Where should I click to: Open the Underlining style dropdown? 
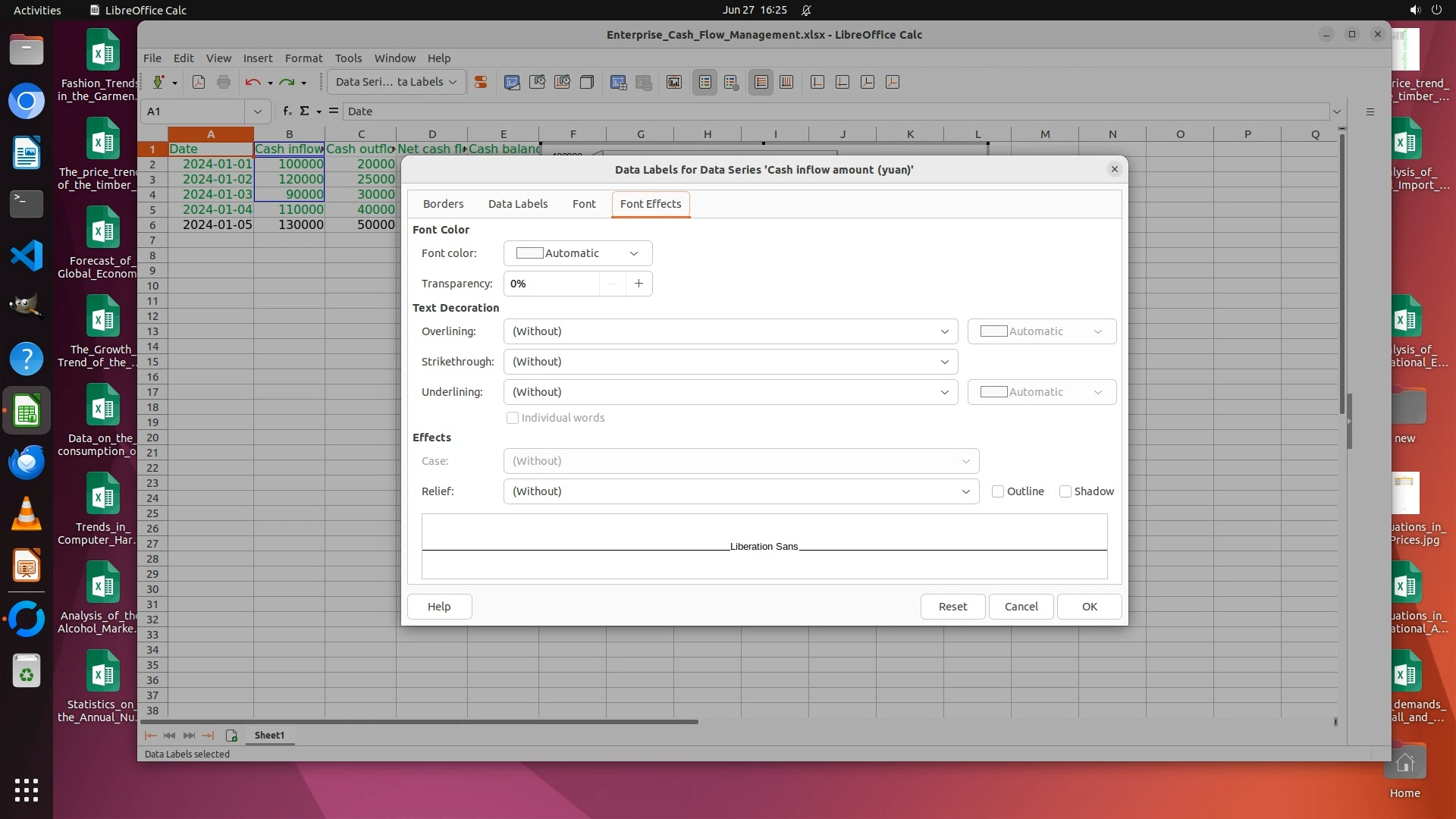[730, 392]
